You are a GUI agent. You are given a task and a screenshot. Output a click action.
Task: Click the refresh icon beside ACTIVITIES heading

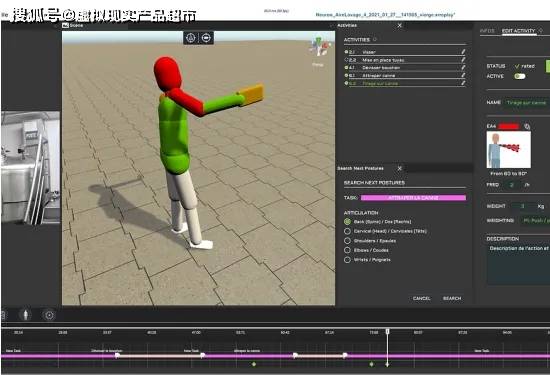(375, 40)
